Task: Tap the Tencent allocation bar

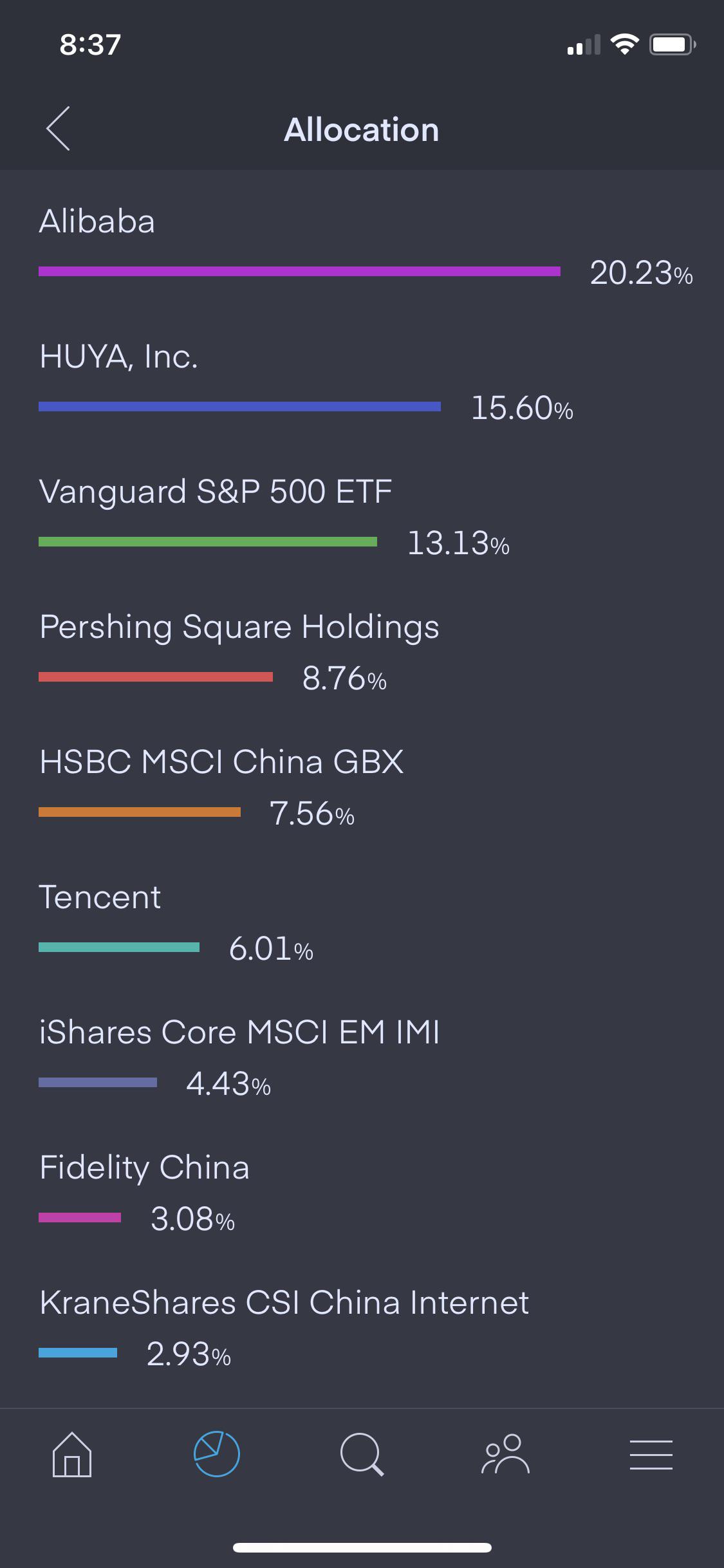Action: point(121,946)
